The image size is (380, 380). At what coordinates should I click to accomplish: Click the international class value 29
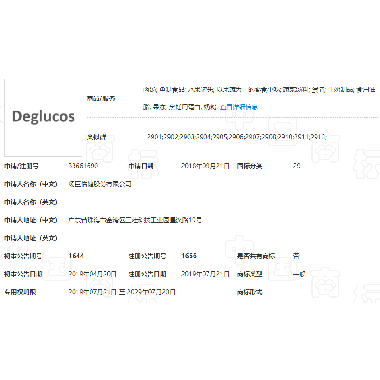coord(296,165)
